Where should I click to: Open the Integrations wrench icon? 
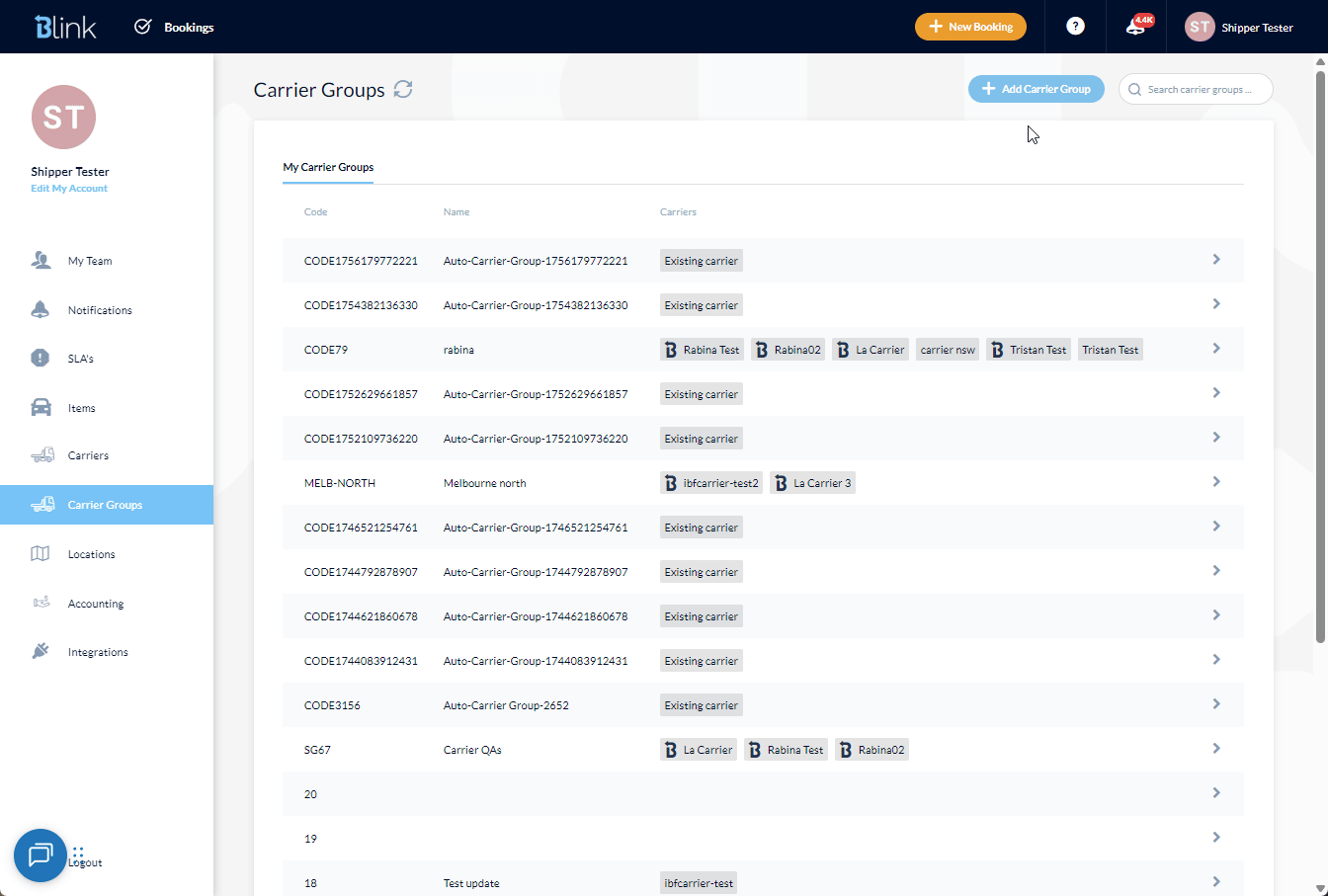41,651
